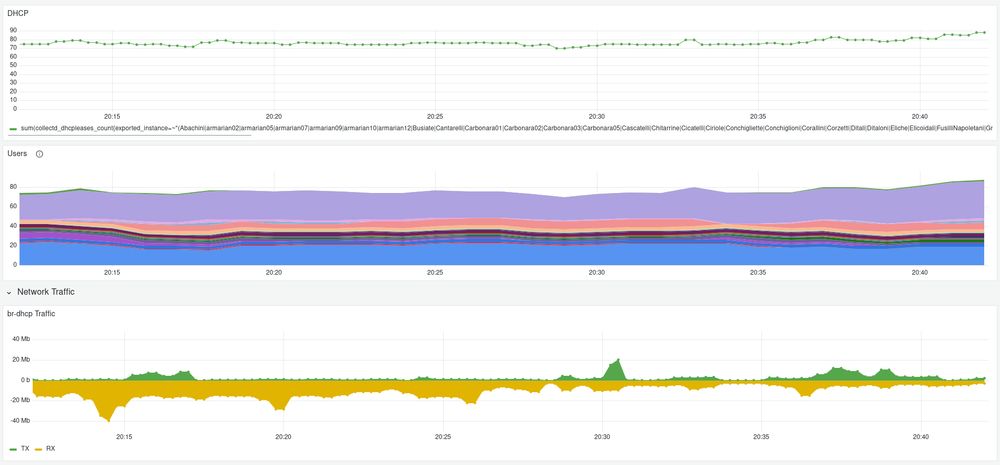
Task: Click the yellow RX legend color swatch
Action: [x=38, y=449]
